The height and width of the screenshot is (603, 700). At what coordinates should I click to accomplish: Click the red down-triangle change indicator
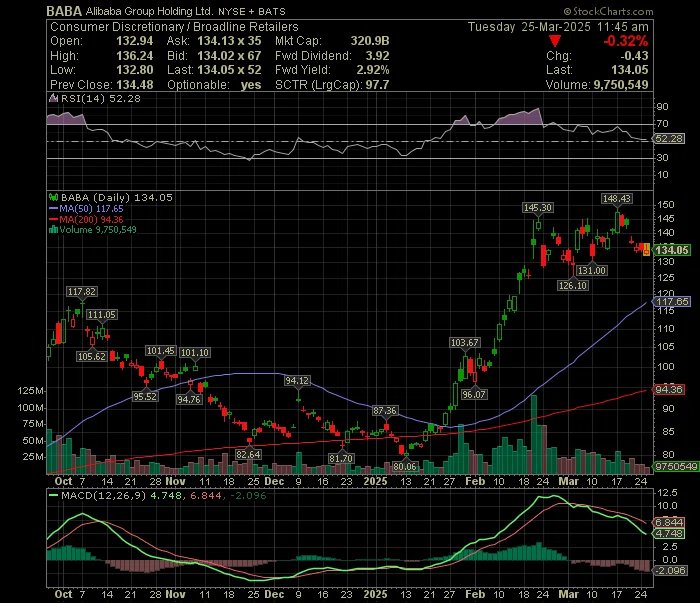coord(554,42)
